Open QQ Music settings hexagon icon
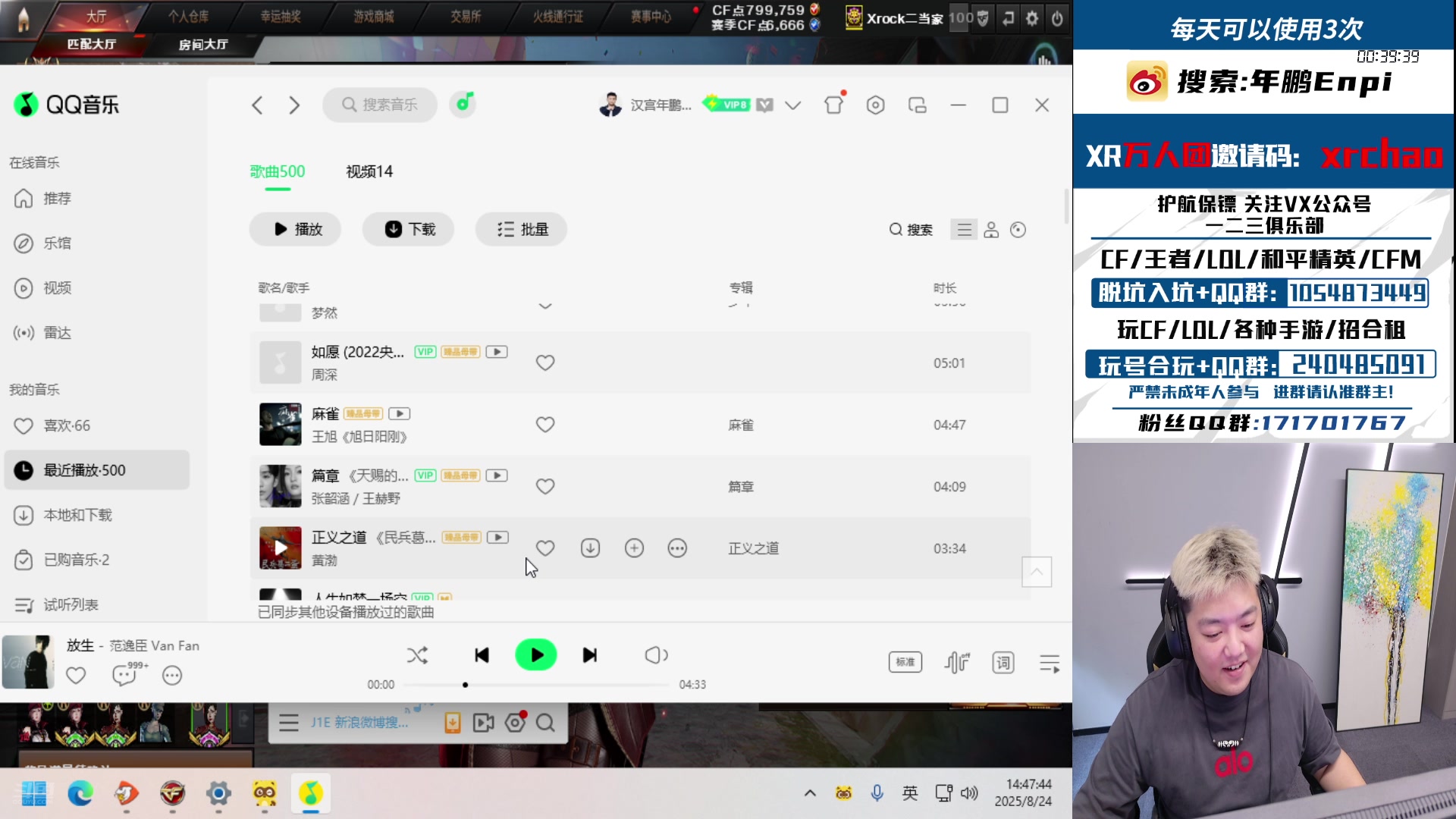This screenshot has height=819, width=1456. click(875, 105)
